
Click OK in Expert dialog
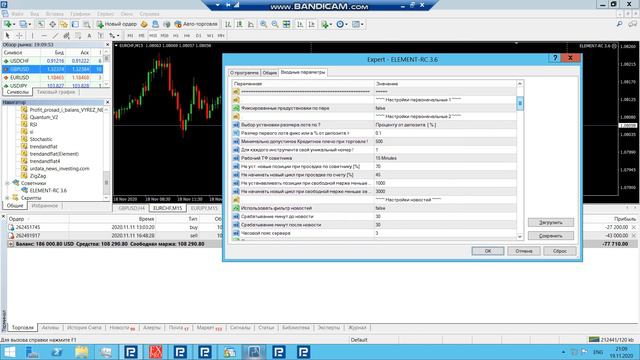click(x=488, y=251)
